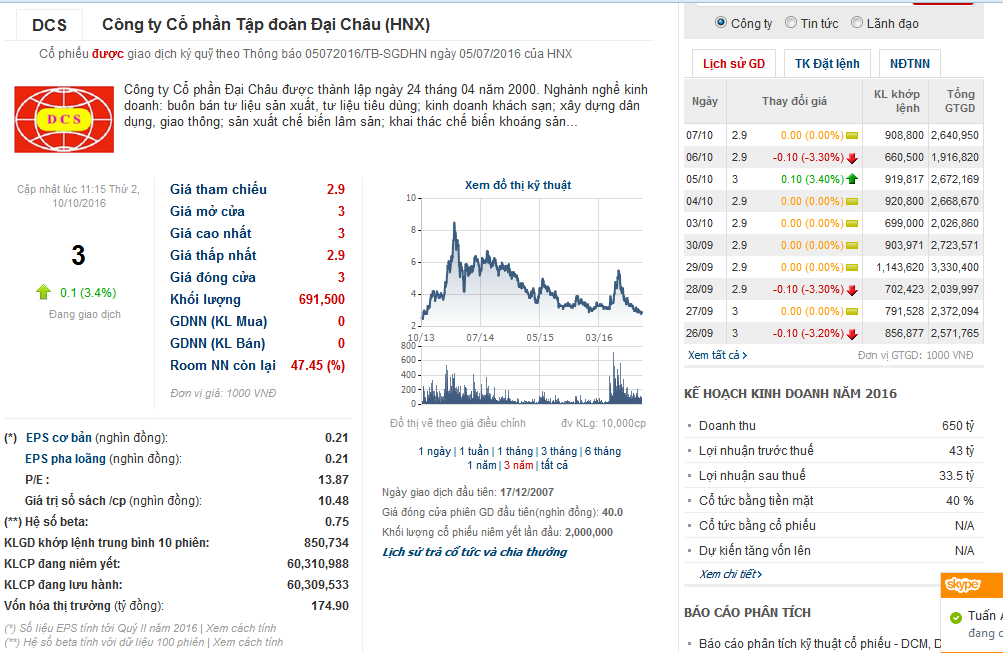The image size is (1003, 653).
Task: Open the EPS cơ bản link
Action: 59,437
